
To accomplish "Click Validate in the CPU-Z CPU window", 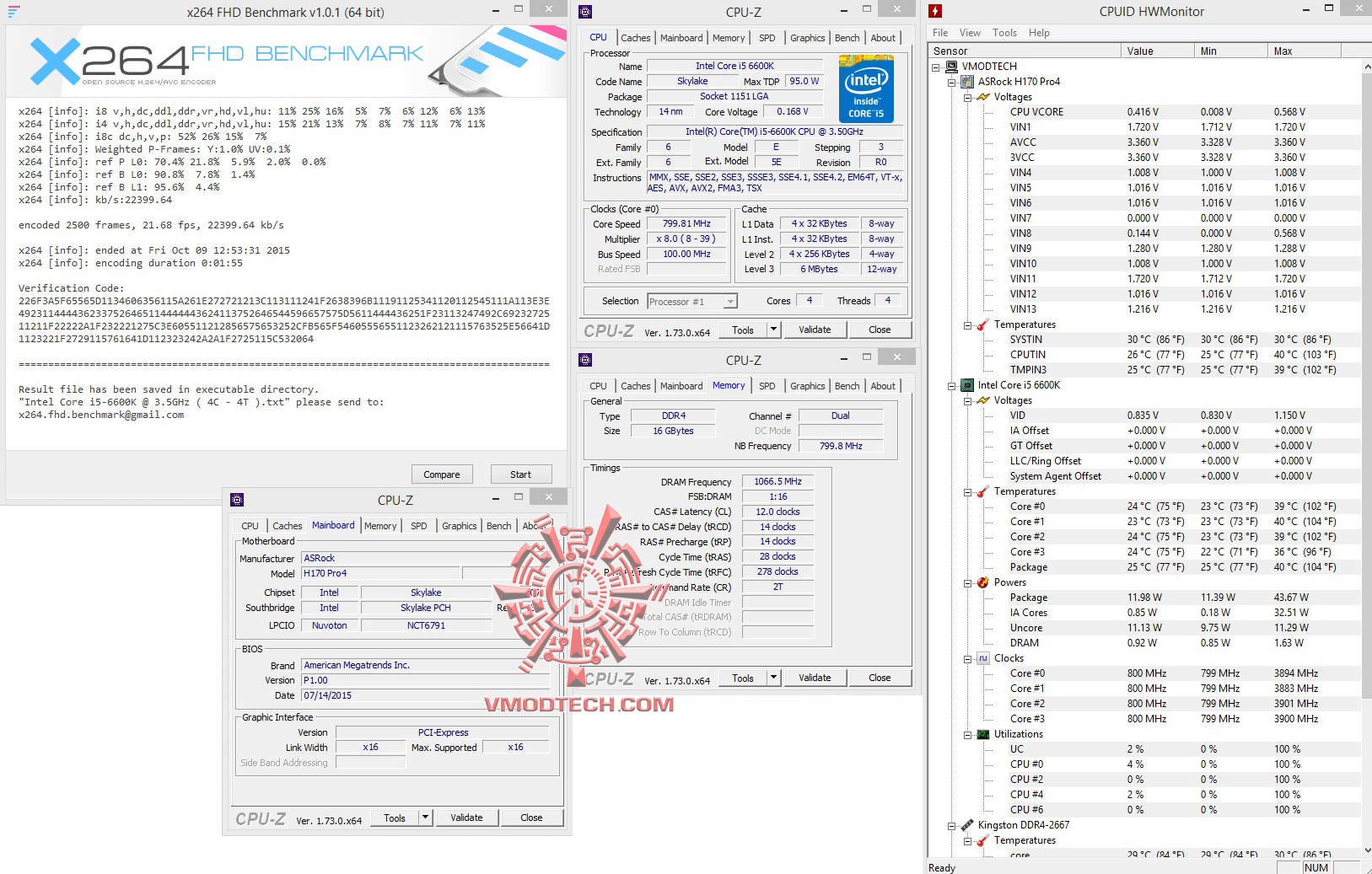I will tap(815, 330).
